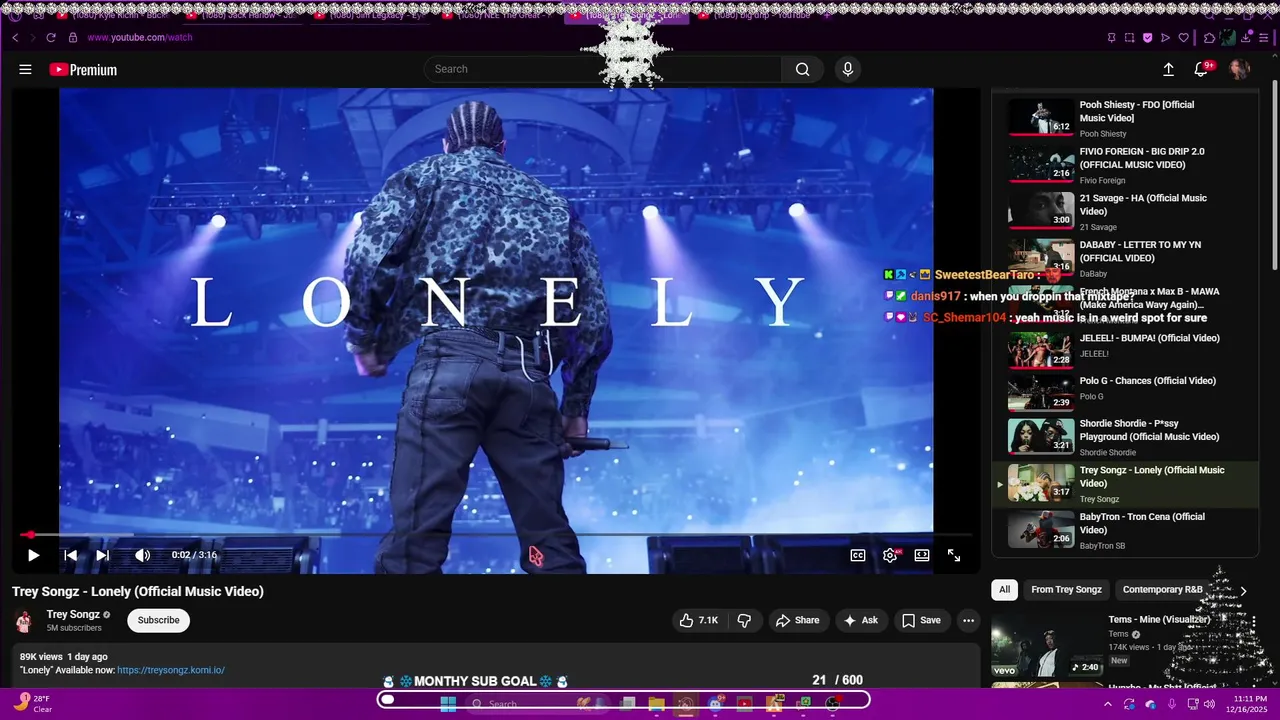Switch to the NLE The Great browser tab
Image resolution: width=1280 pixels, height=720 pixels.
(499, 15)
